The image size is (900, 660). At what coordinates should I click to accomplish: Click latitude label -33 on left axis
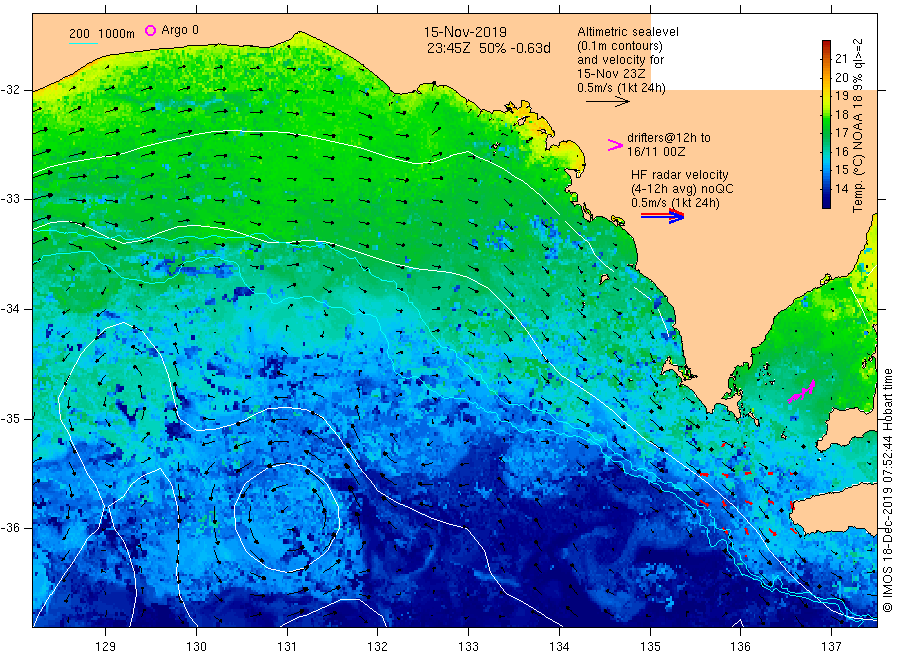tap(10, 199)
